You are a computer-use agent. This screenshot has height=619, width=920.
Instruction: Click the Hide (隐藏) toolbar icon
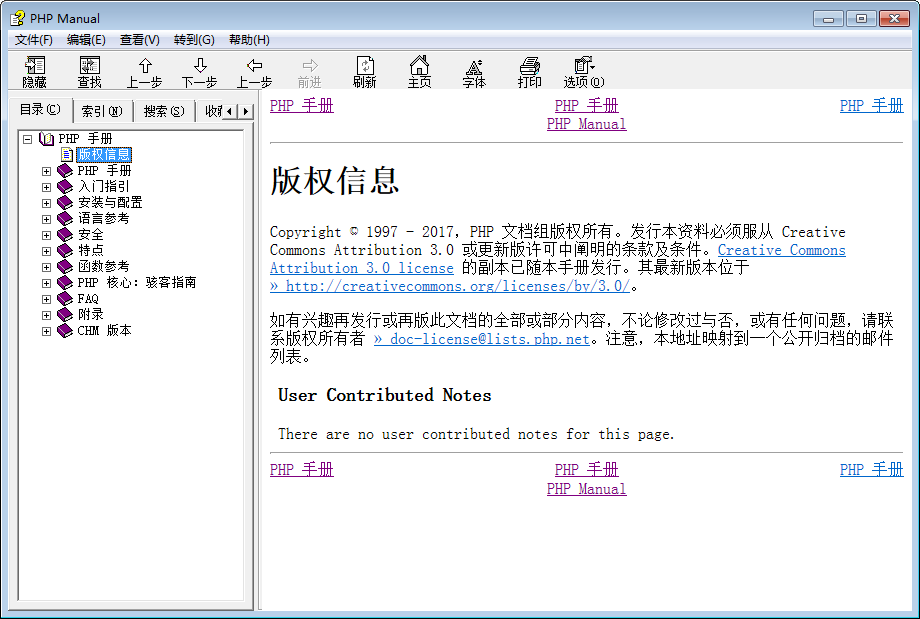pos(35,66)
